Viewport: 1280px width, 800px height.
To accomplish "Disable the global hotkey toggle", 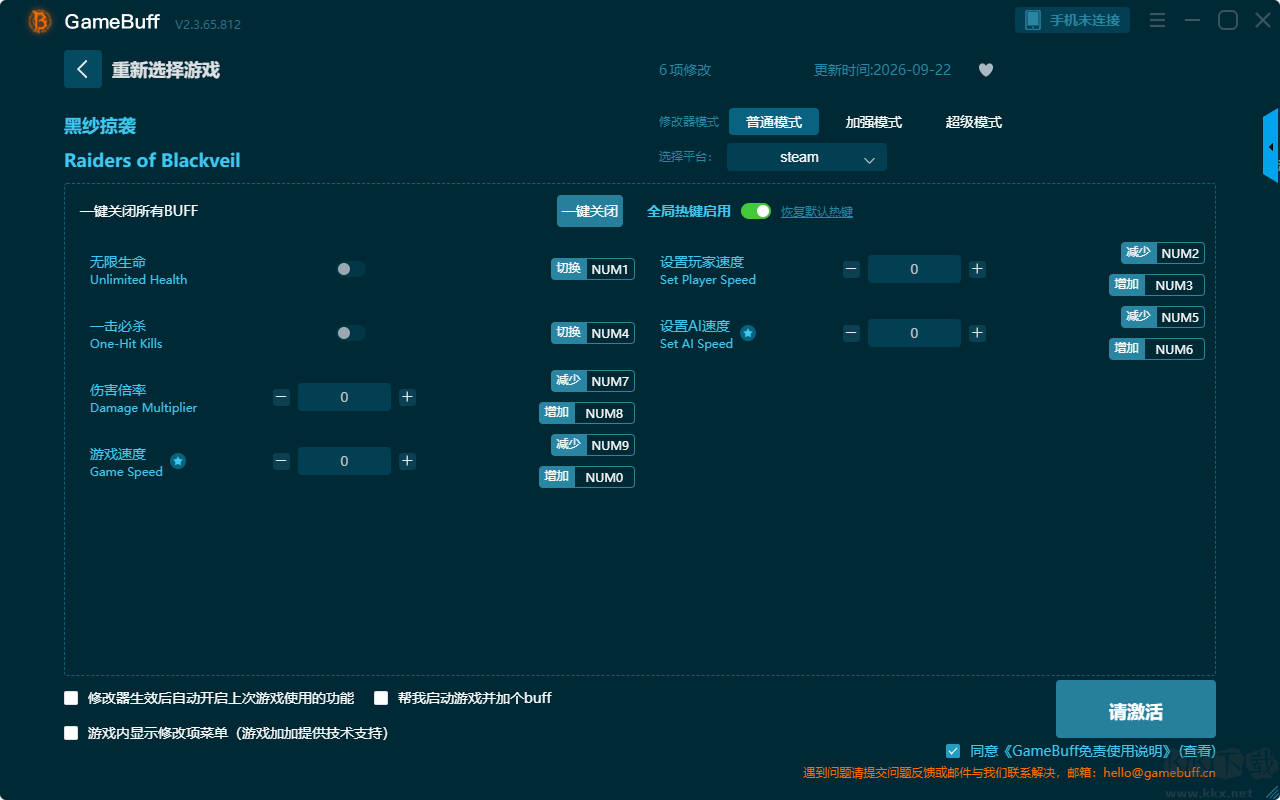I will tap(756, 211).
